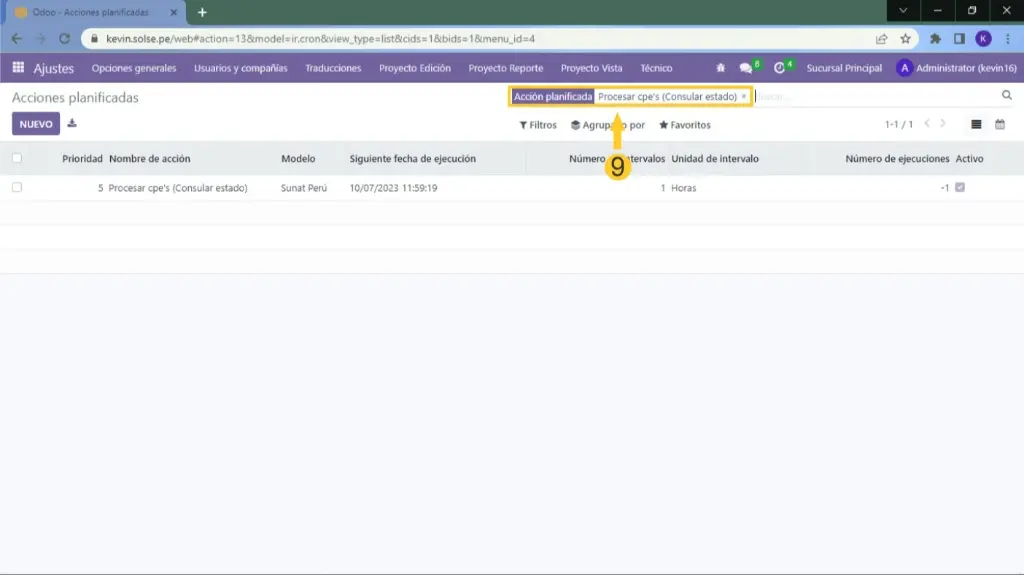Click the search magnifier icon

1007,96
